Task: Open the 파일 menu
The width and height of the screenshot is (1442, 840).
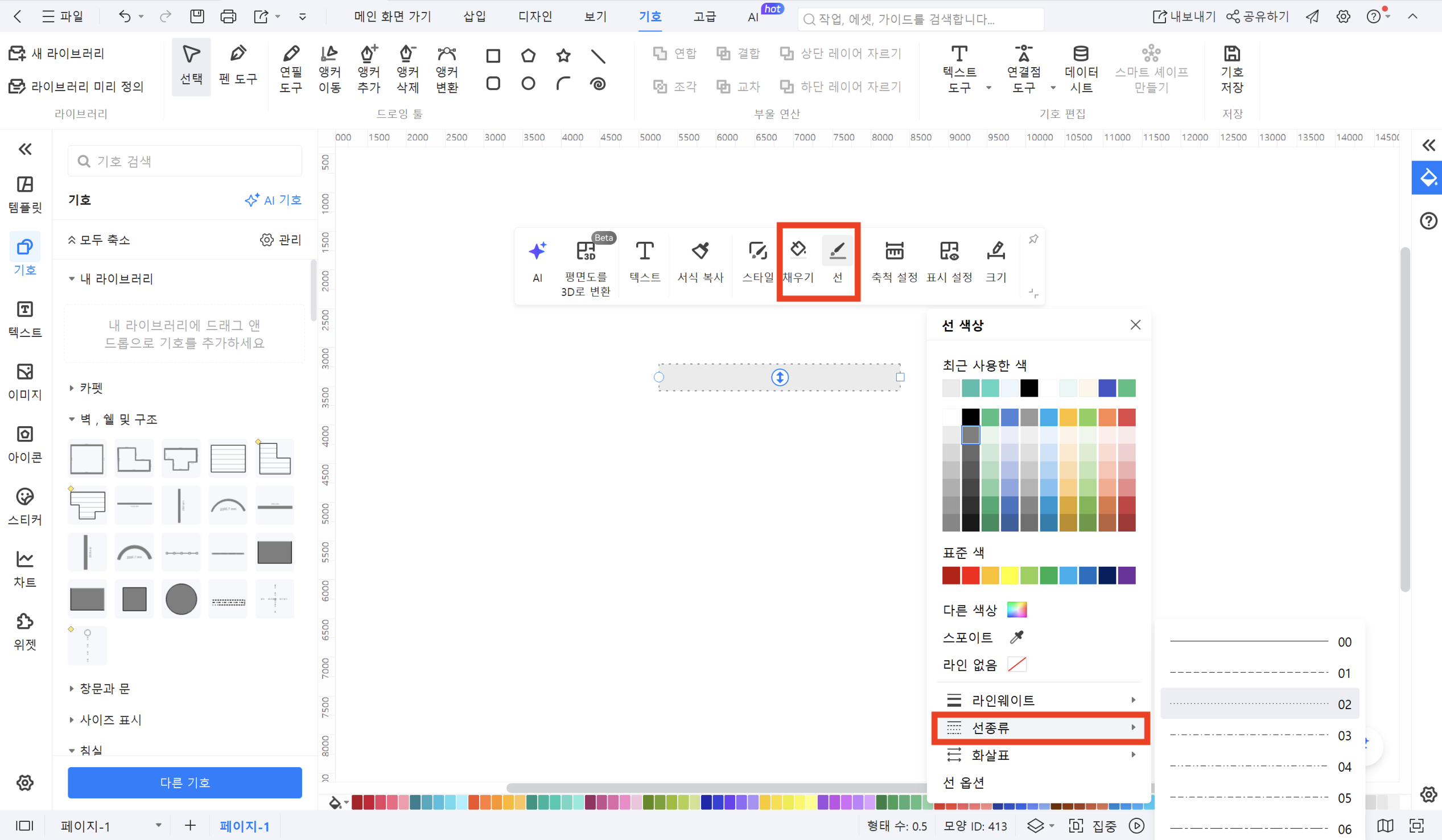Action: point(63,17)
